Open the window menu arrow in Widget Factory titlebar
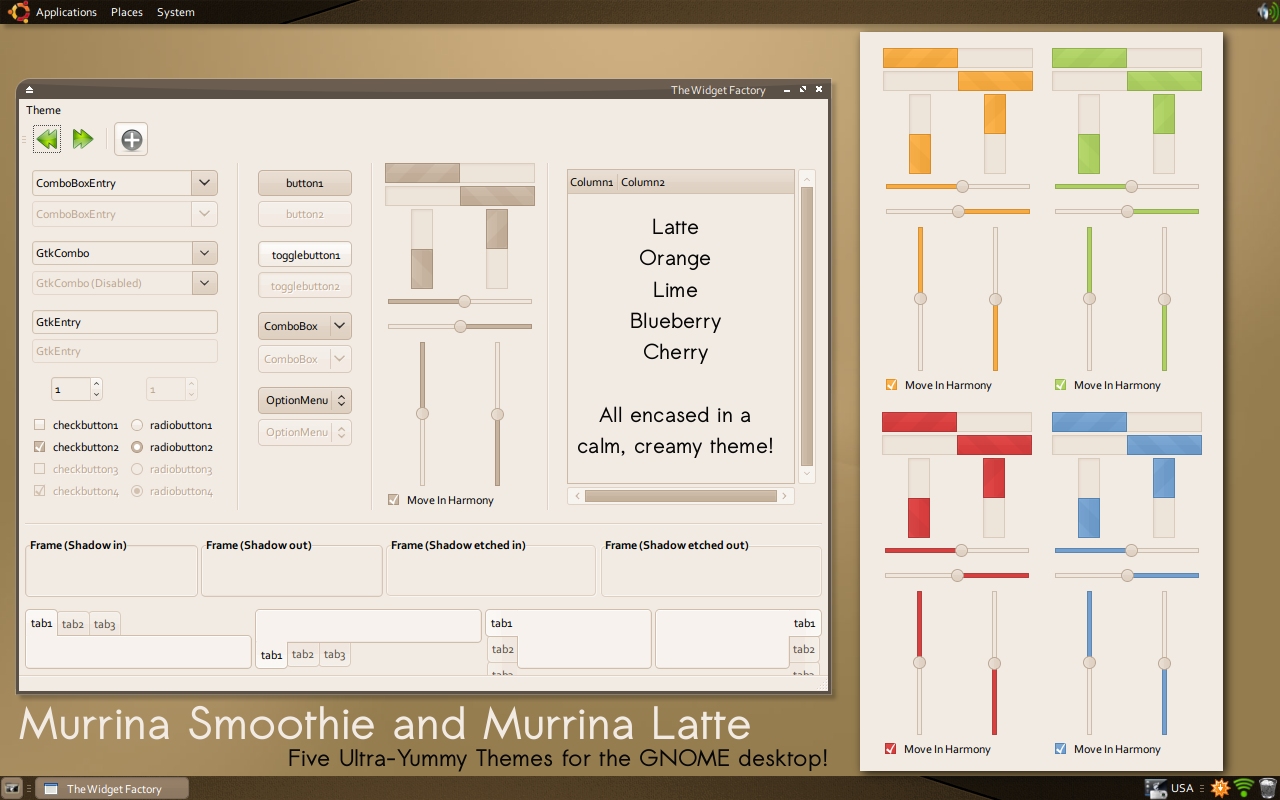The width and height of the screenshot is (1280, 800). click(x=29, y=90)
